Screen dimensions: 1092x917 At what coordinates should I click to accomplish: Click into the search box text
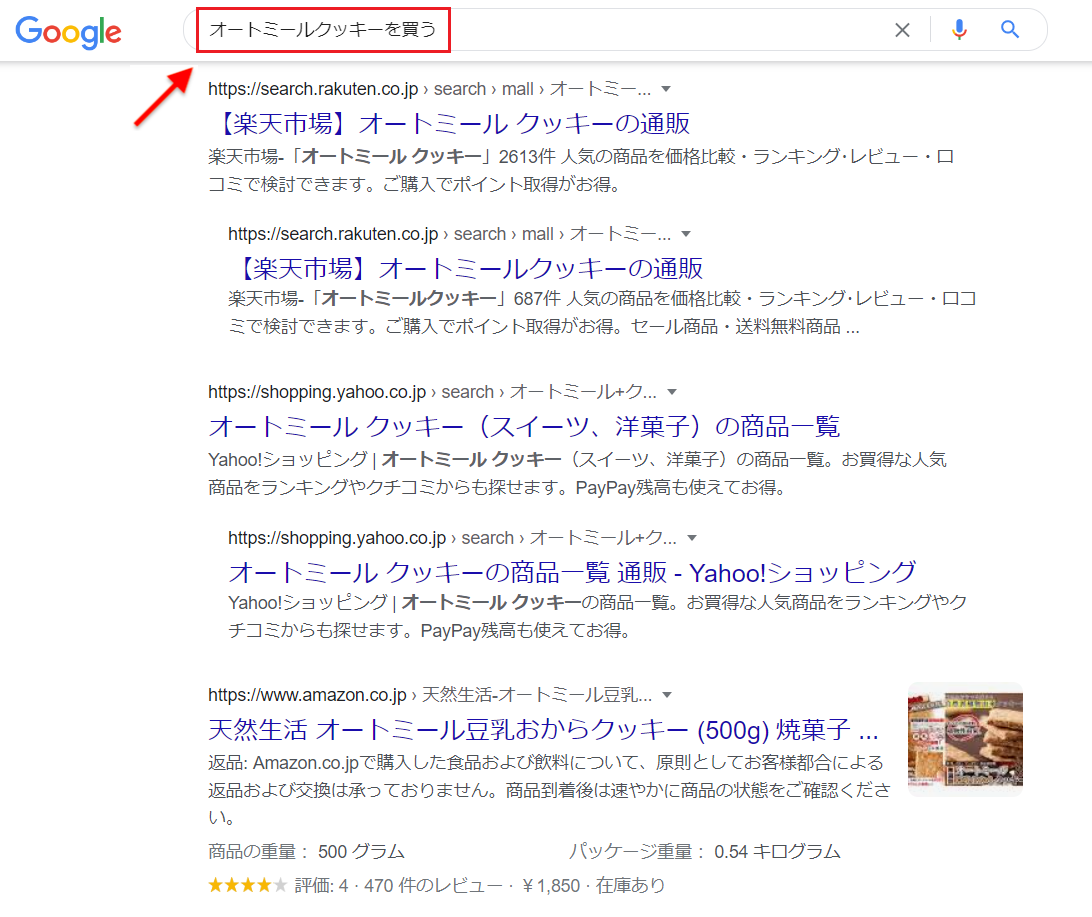(x=323, y=29)
